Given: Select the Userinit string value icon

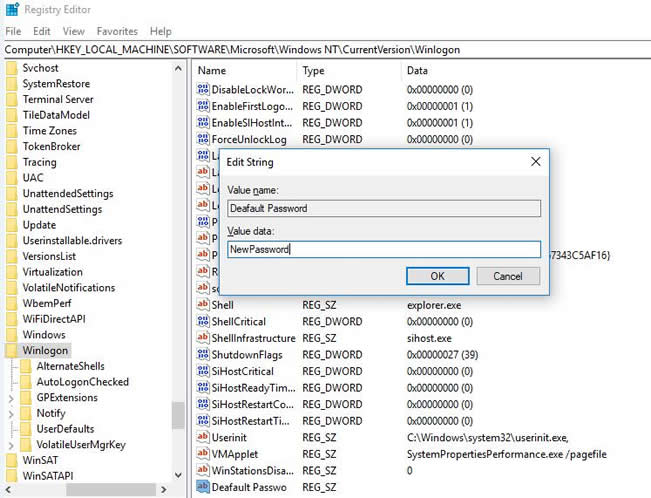Looking at the screenshot, I should pyautogui.click(x=202, y=437).
